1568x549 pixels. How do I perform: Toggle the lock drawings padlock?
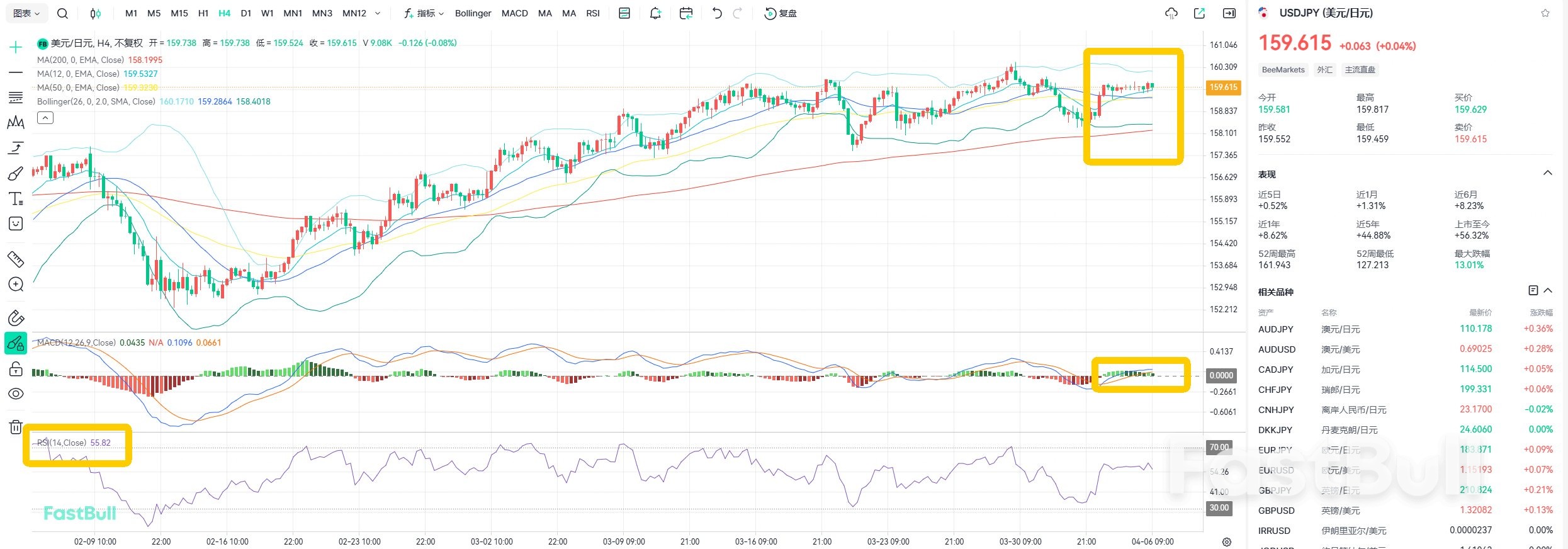16,369
